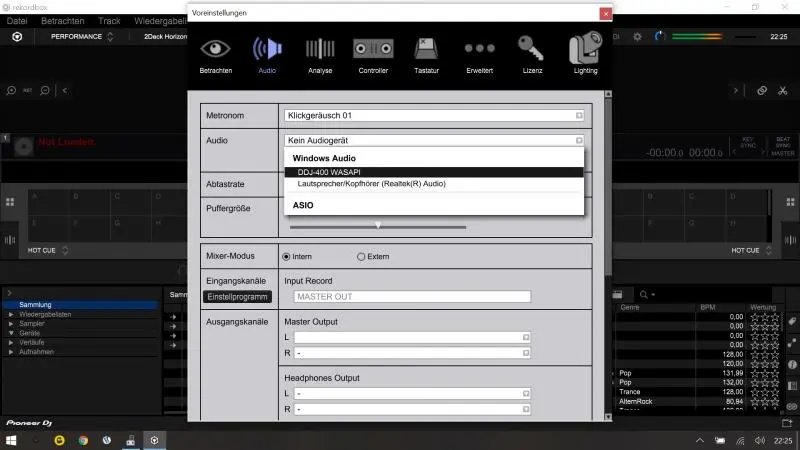Click the Windows Start button
800x450 pixels.
pyautogui.click(x=14, y=440)
